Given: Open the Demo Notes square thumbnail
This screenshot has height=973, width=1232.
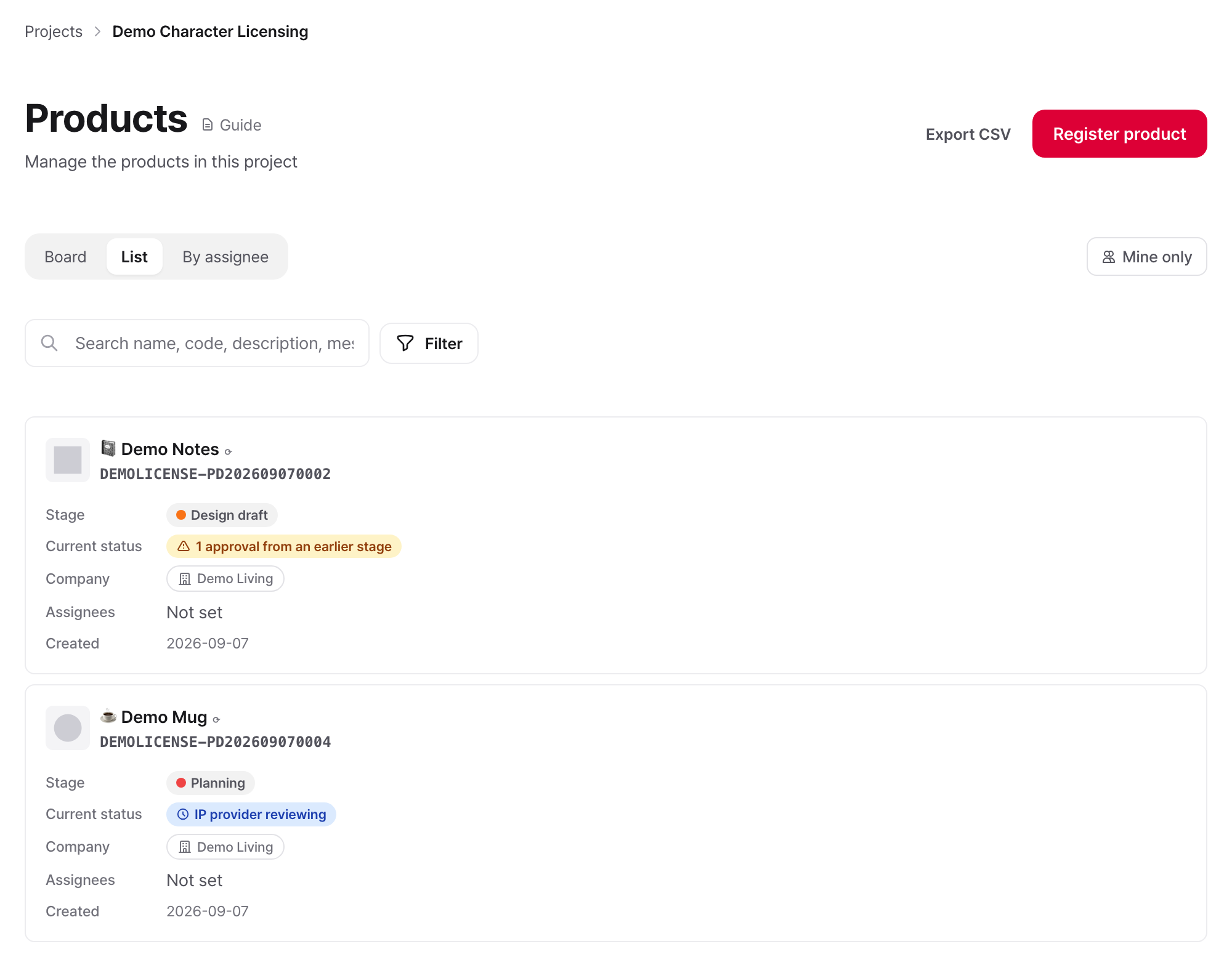Looking at the screenshot, I should (x=68, y=460).
